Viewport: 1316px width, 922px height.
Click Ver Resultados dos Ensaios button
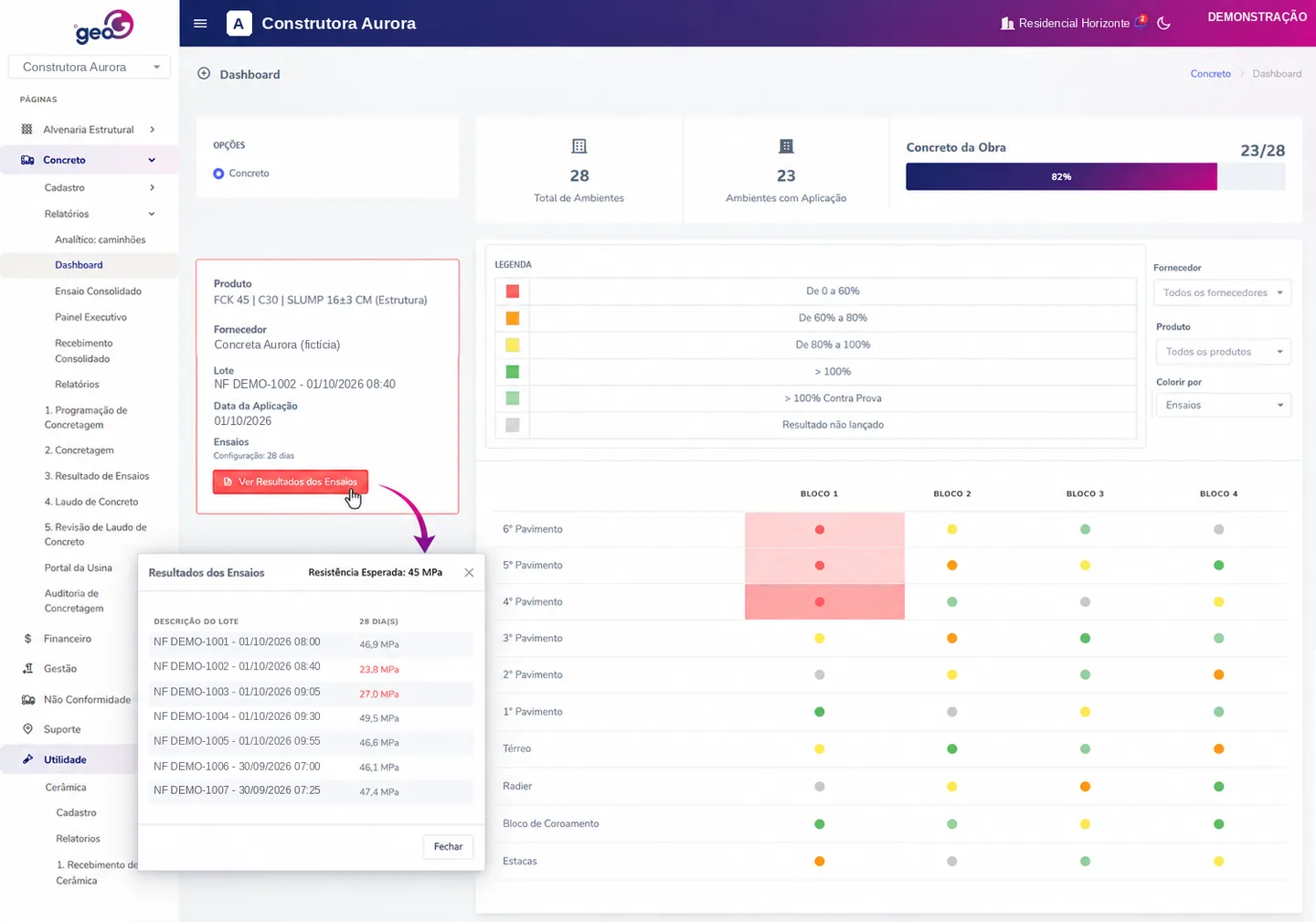click(291, 482)
